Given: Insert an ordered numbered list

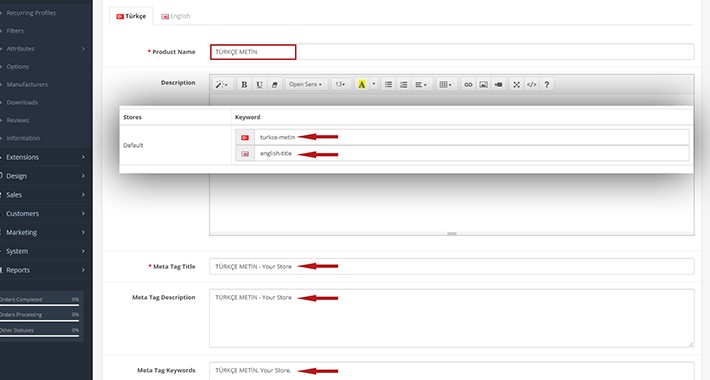Looking at the screenshot, I should click(x=403, y=84).
